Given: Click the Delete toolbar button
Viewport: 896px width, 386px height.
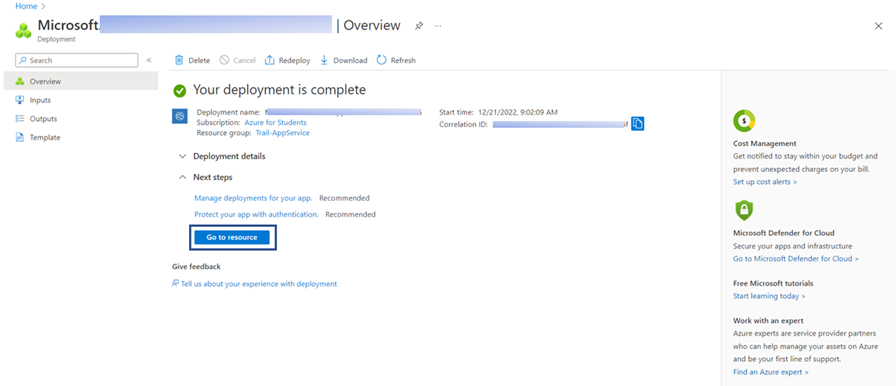Looking at the screenshot, I should (193, 60).
